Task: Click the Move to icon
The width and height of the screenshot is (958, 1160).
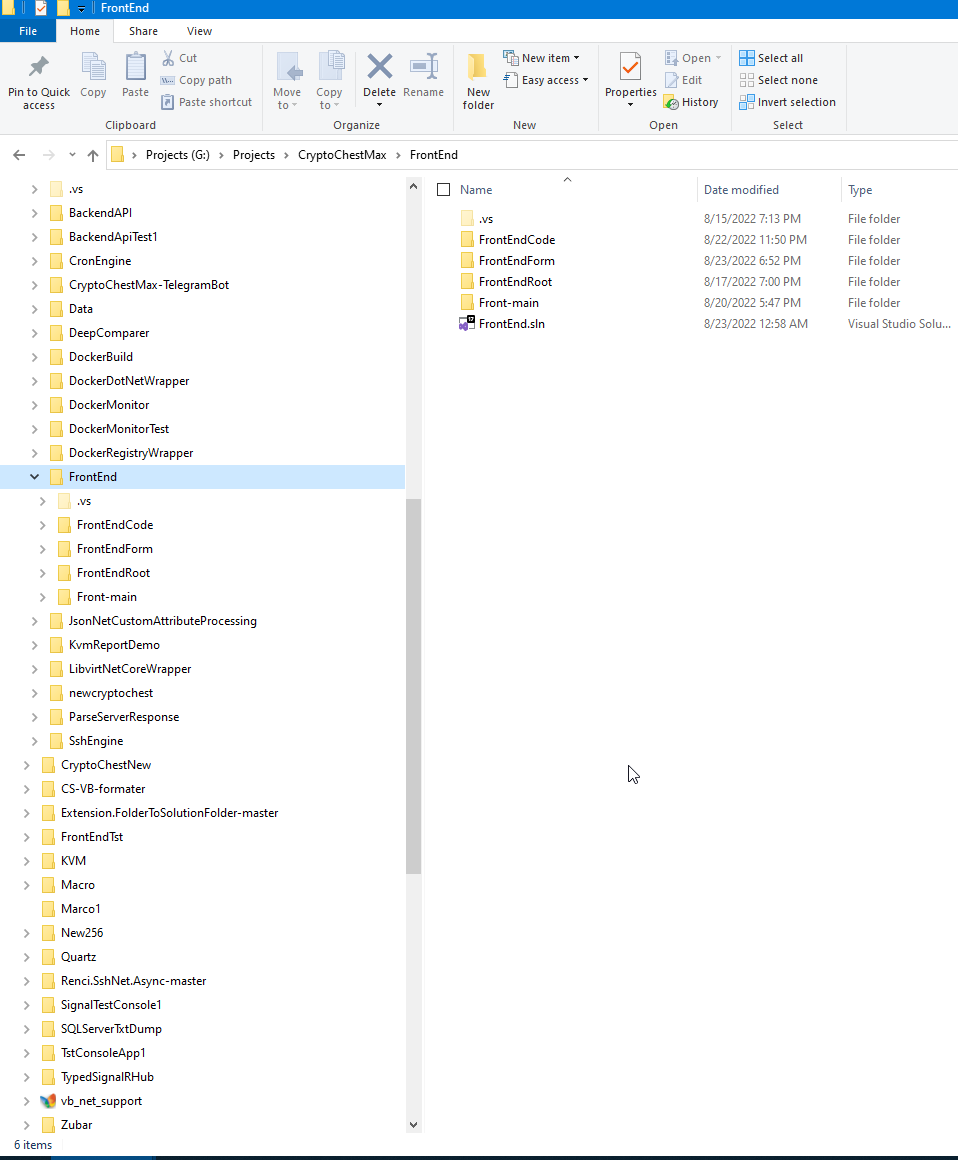Action: (288, 67)
